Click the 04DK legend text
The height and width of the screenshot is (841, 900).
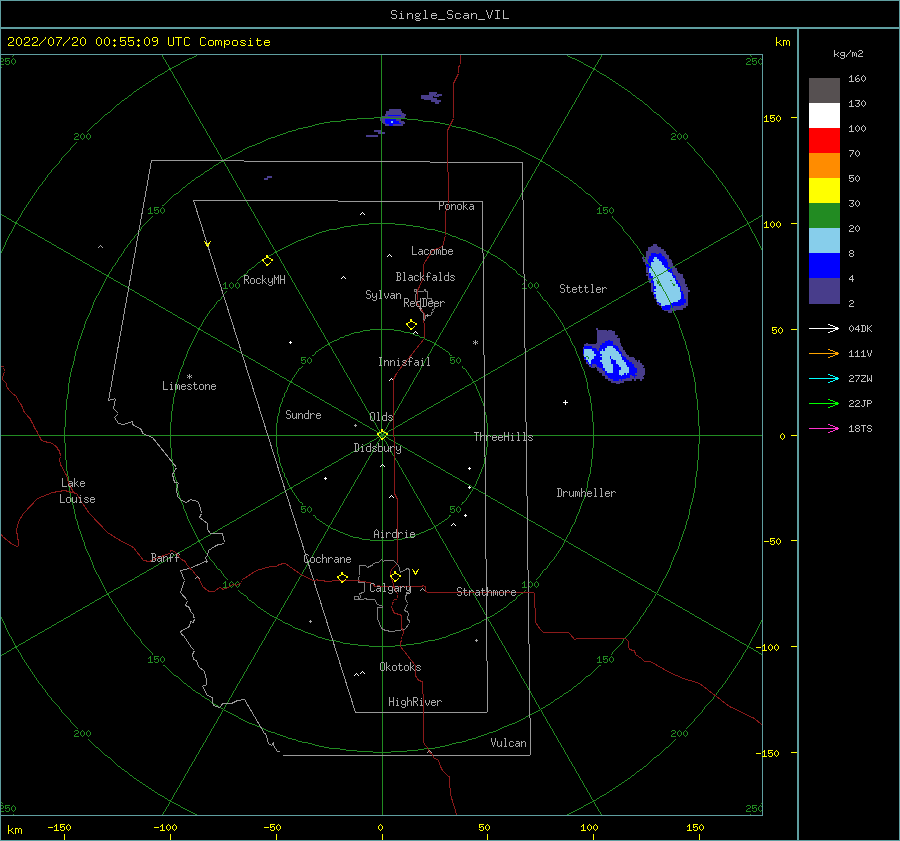(x=860, y=329)
